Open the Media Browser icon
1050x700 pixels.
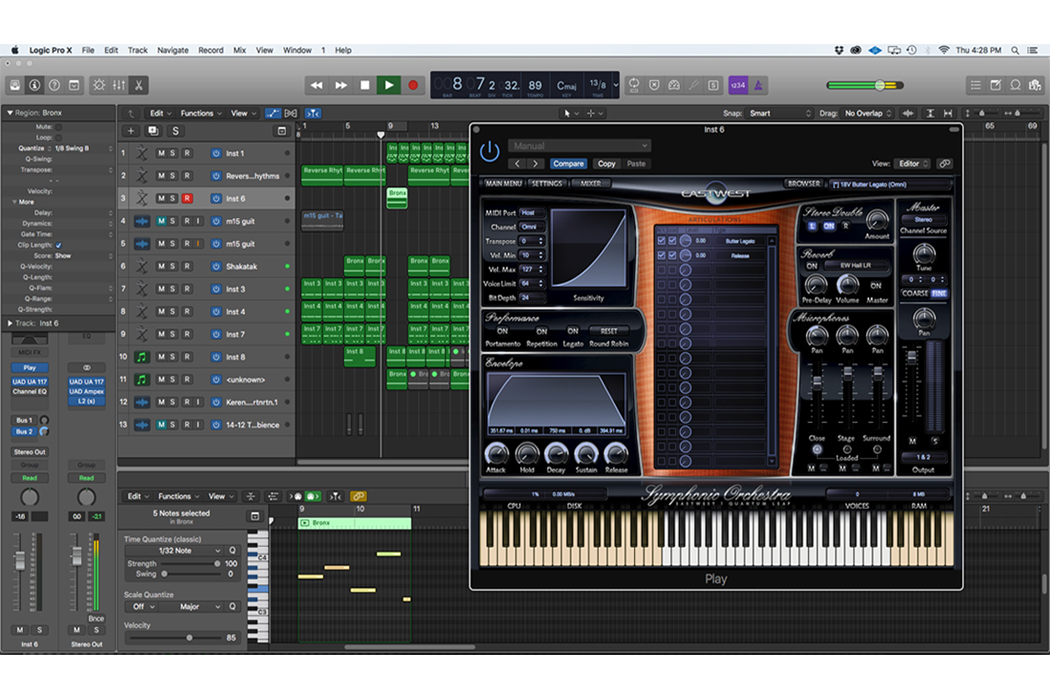pyautogui.click(x=1035, y=85)
